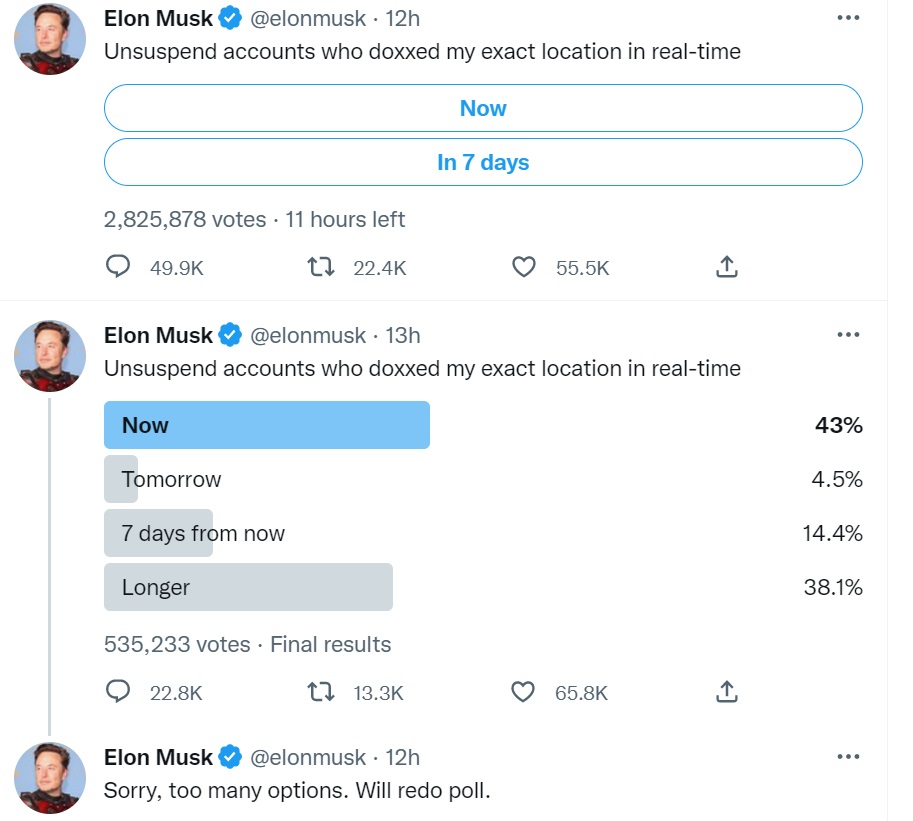Click the reply icon on the 49.9K tweet
The image size is (913, 821).
118,267
